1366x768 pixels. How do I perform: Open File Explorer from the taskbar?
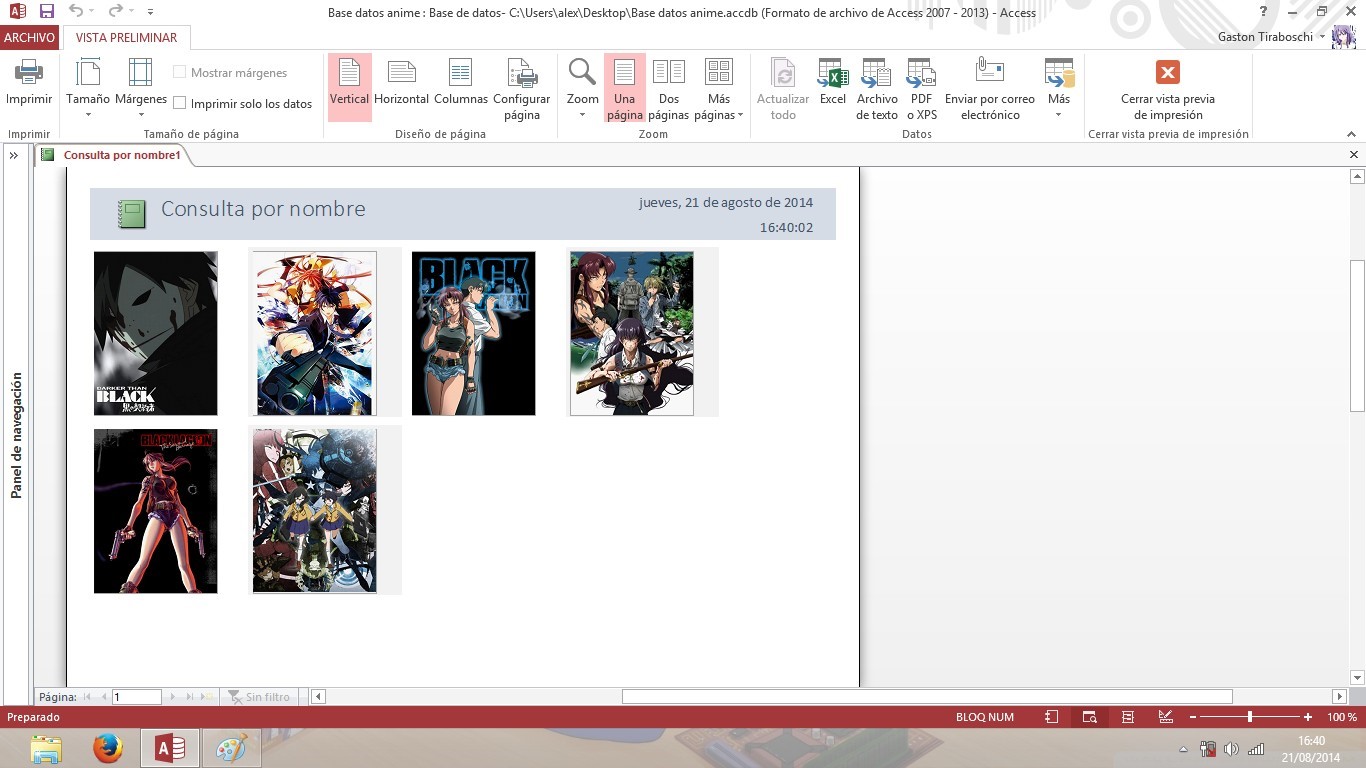(46, 748)
